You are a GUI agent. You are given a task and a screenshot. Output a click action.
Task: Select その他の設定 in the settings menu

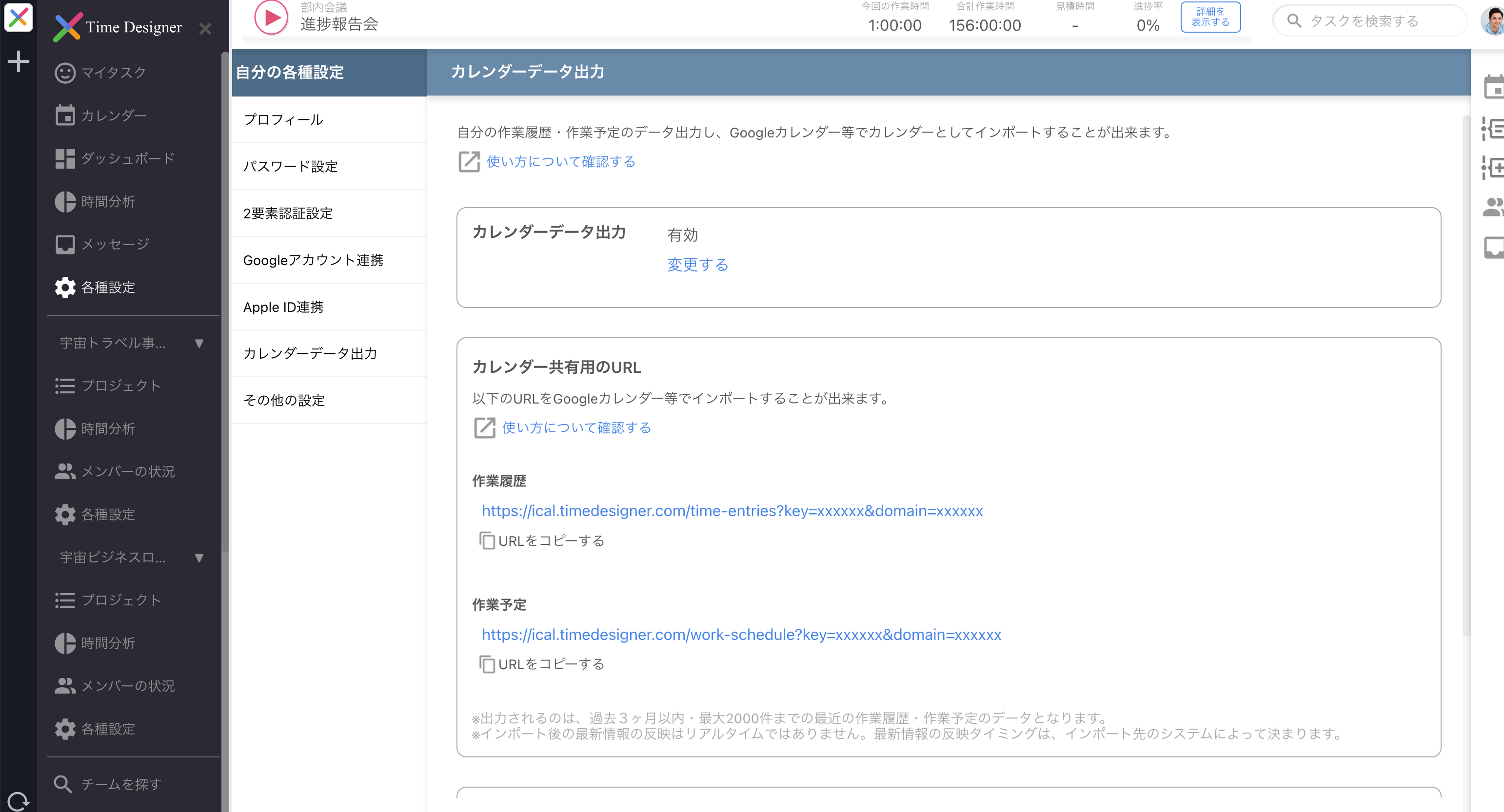tap(329, 400)
